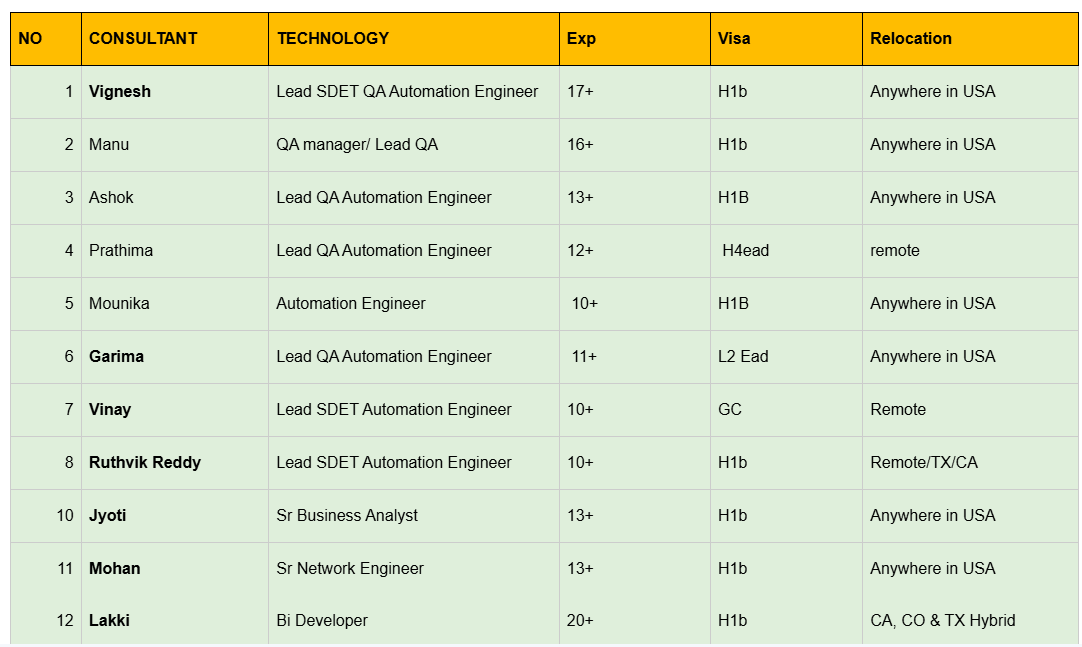The width and height of the screenshot is (1082, 647).
Task: Select the Exp header cell
Action: (581, 39)
